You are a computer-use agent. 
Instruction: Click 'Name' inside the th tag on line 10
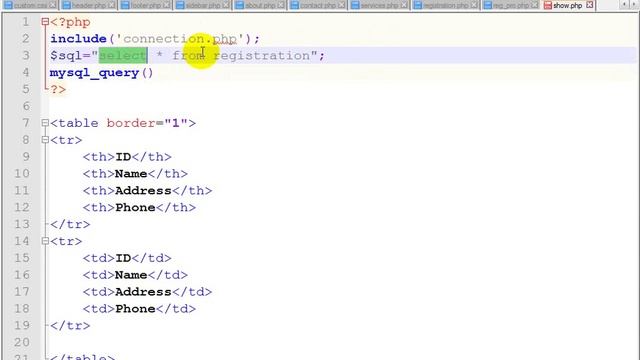(131, 173)
